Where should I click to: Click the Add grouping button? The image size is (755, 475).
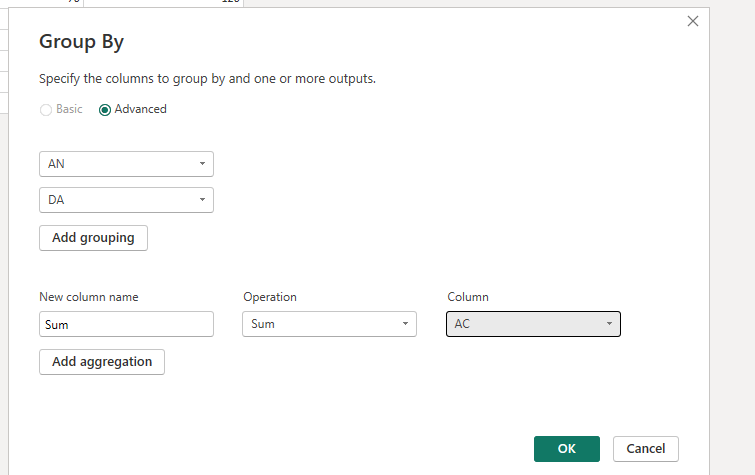pos(93,238)
